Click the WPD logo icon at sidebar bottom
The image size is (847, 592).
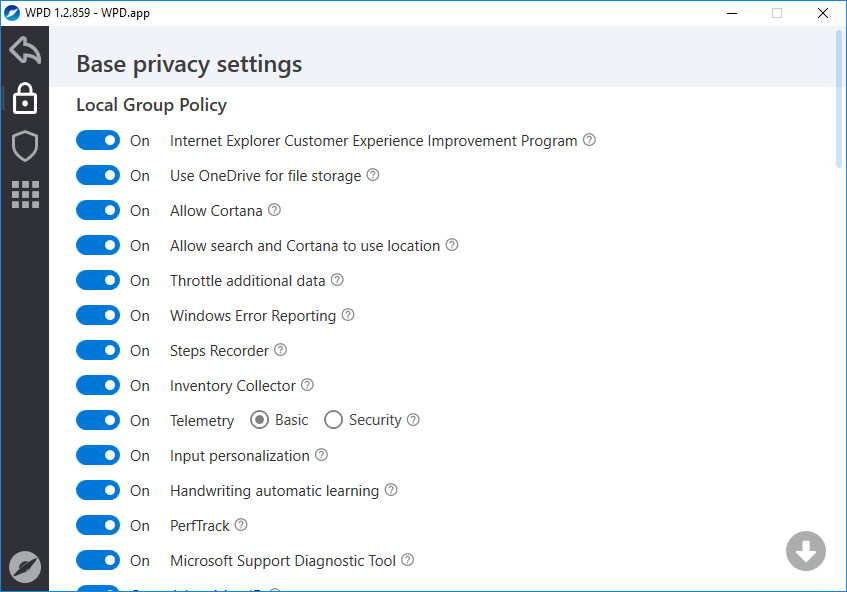pyautogui.click(x=25, y=567)
